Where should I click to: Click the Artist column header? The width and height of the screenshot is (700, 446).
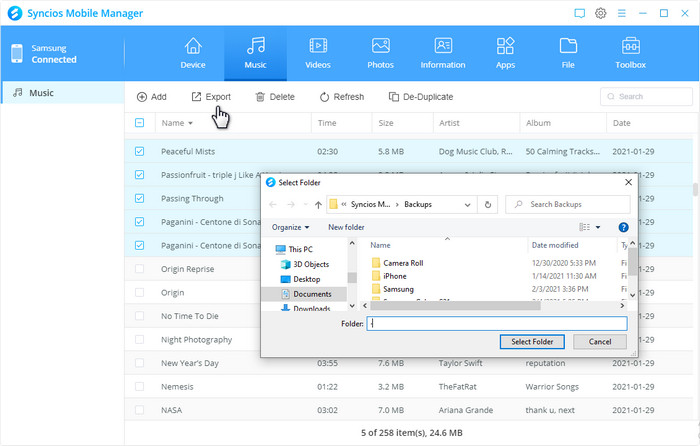click(476, 123)
